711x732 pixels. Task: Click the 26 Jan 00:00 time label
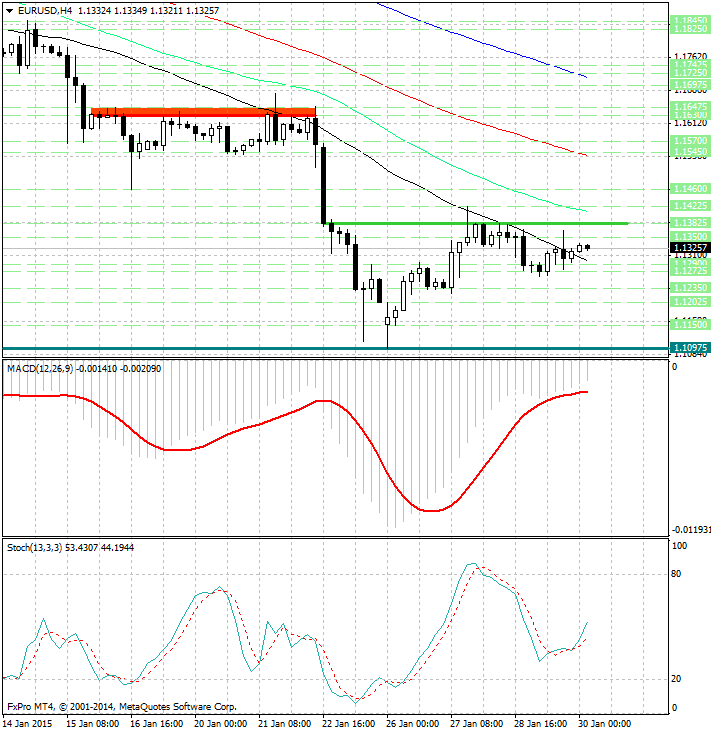tap(412, 724)
